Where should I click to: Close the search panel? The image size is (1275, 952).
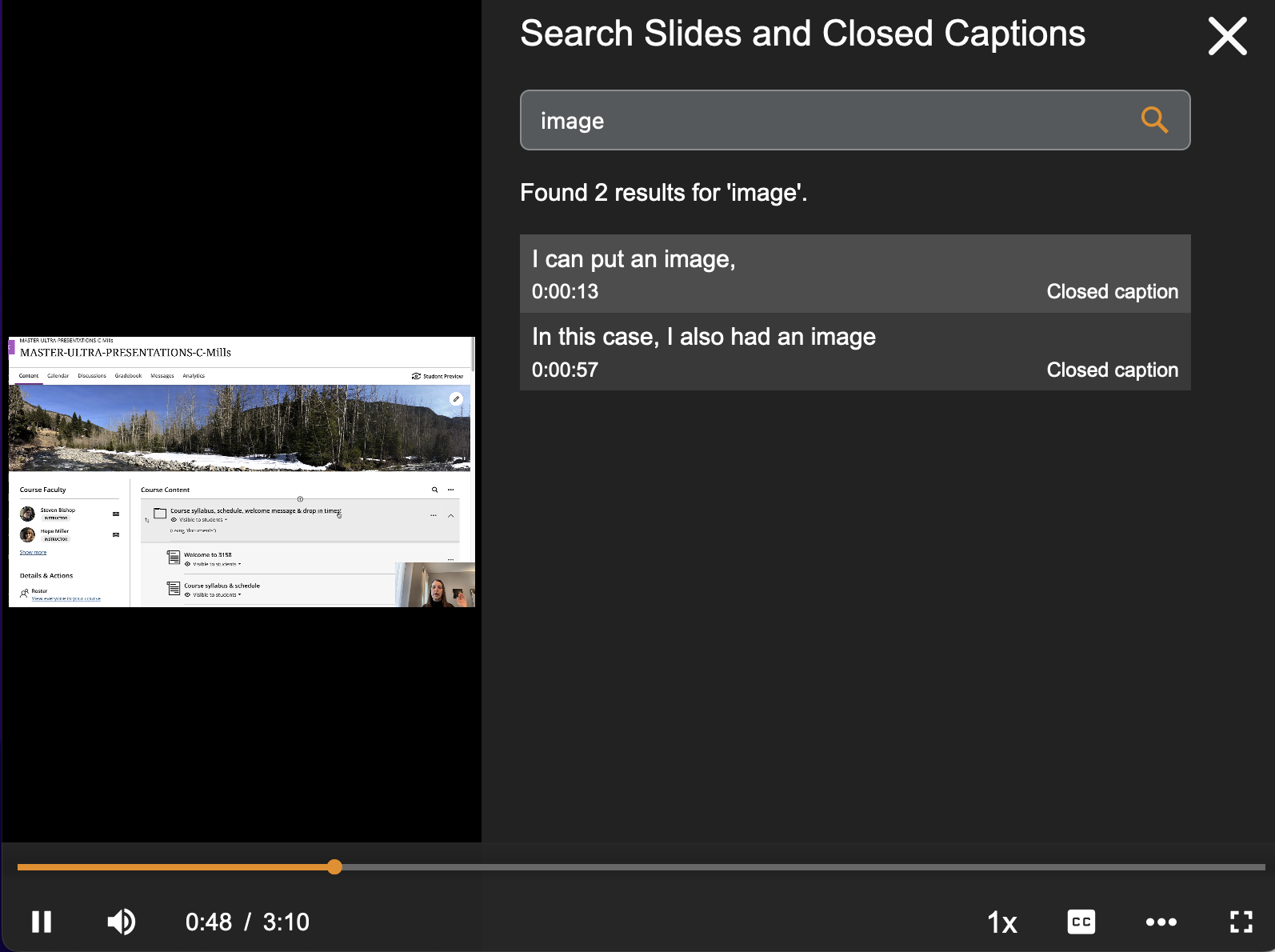[x=1227, y=37]
